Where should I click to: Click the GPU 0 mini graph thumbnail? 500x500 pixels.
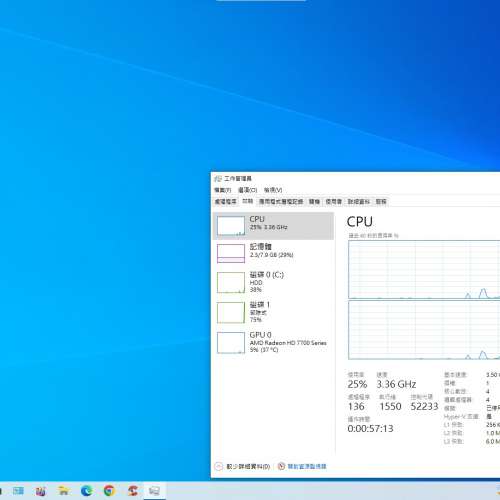(231, 343)
